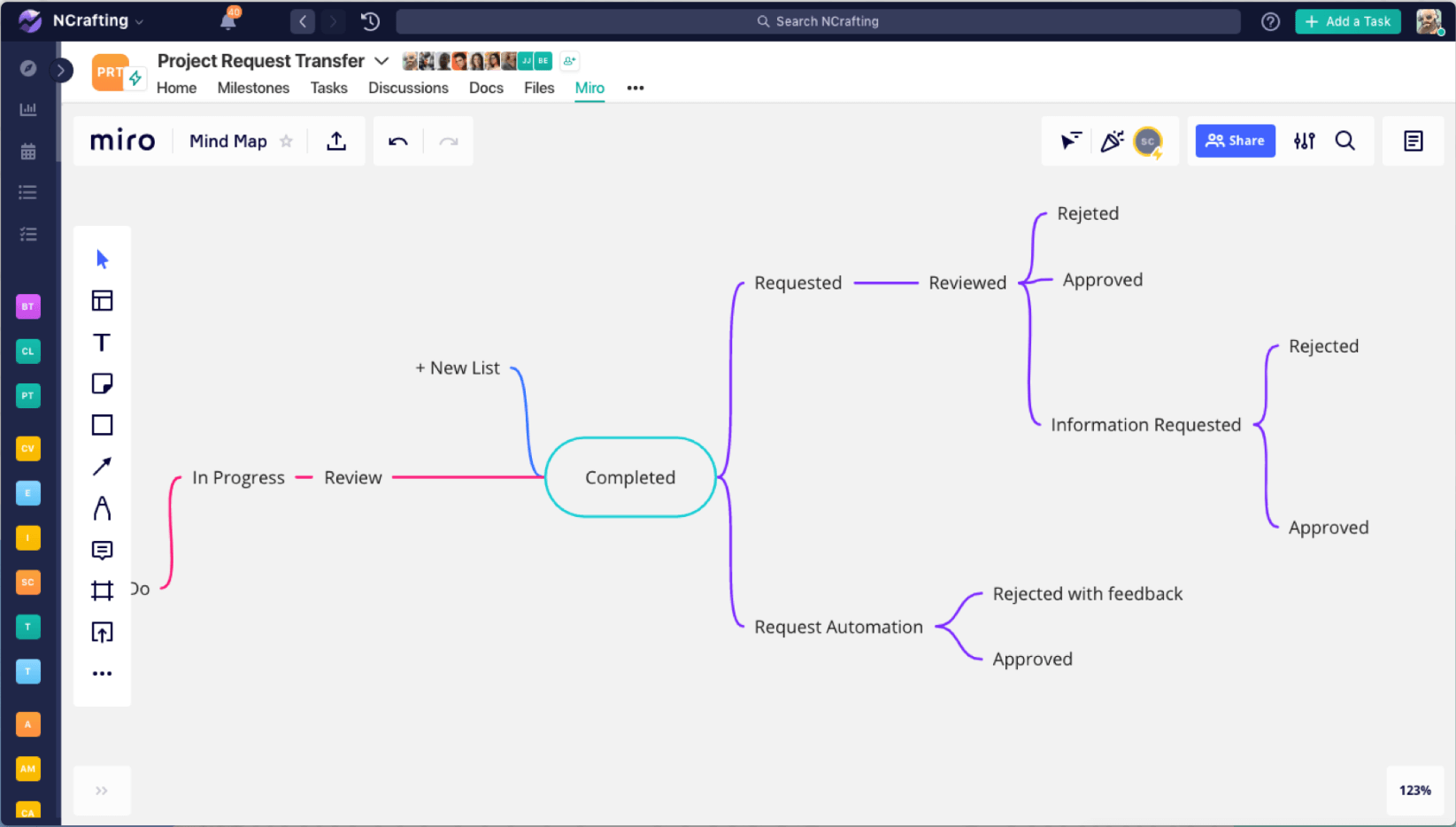
Task: Open the reactions tool
Action: (x=1110, y=140)
